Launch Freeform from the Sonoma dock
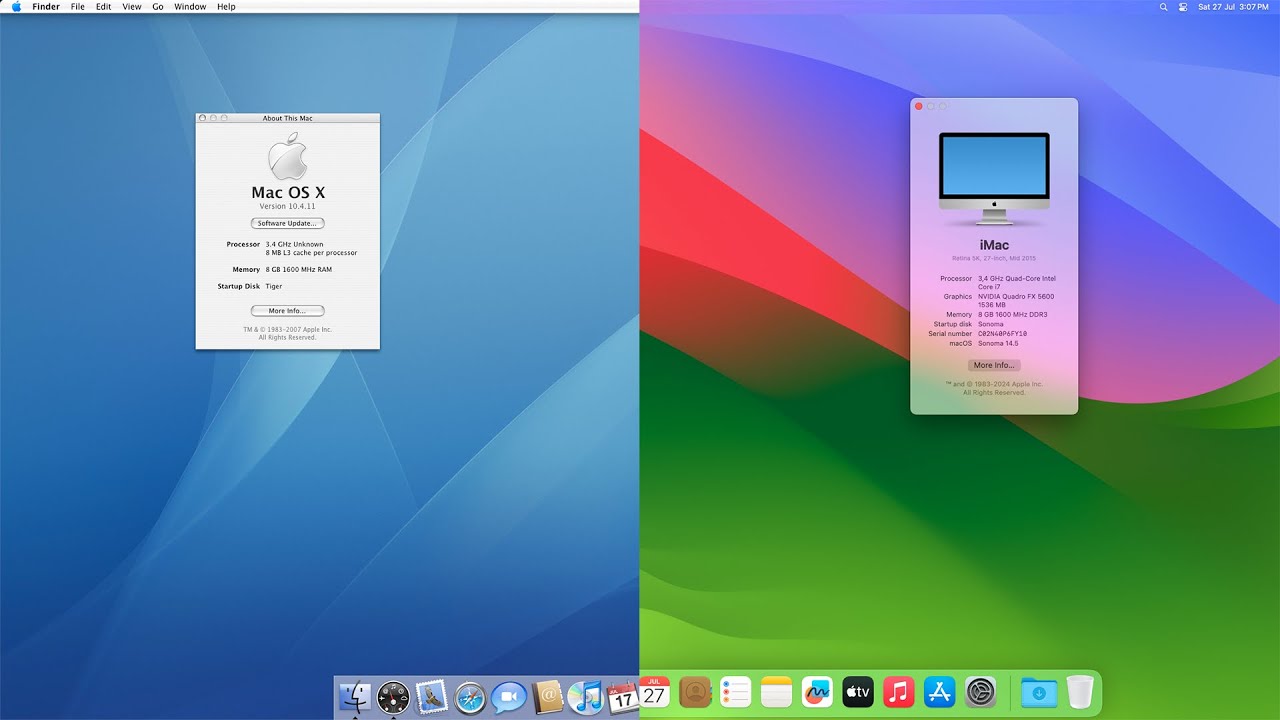 (x=818, y=692)
